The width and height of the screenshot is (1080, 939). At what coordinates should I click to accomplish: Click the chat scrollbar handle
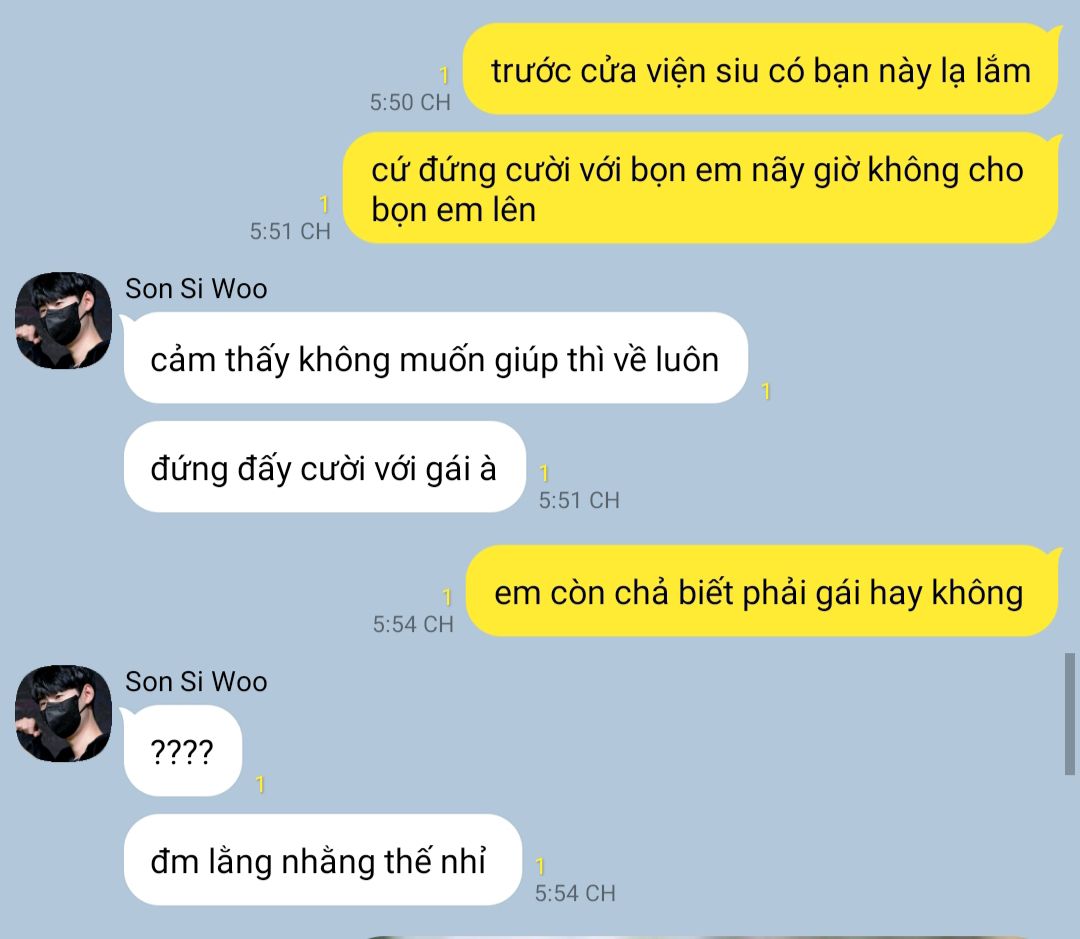1070,714
